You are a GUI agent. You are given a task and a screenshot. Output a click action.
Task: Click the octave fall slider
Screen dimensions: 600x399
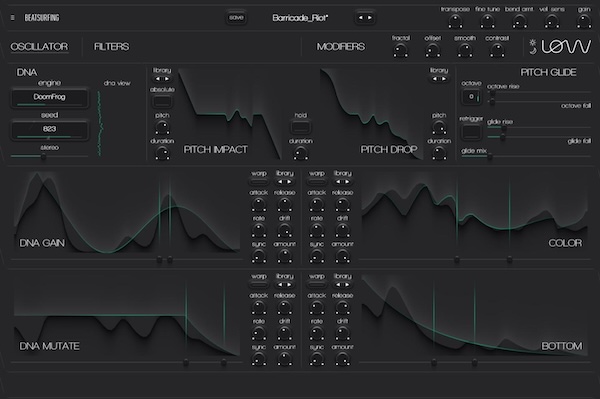tap(539, 101)
